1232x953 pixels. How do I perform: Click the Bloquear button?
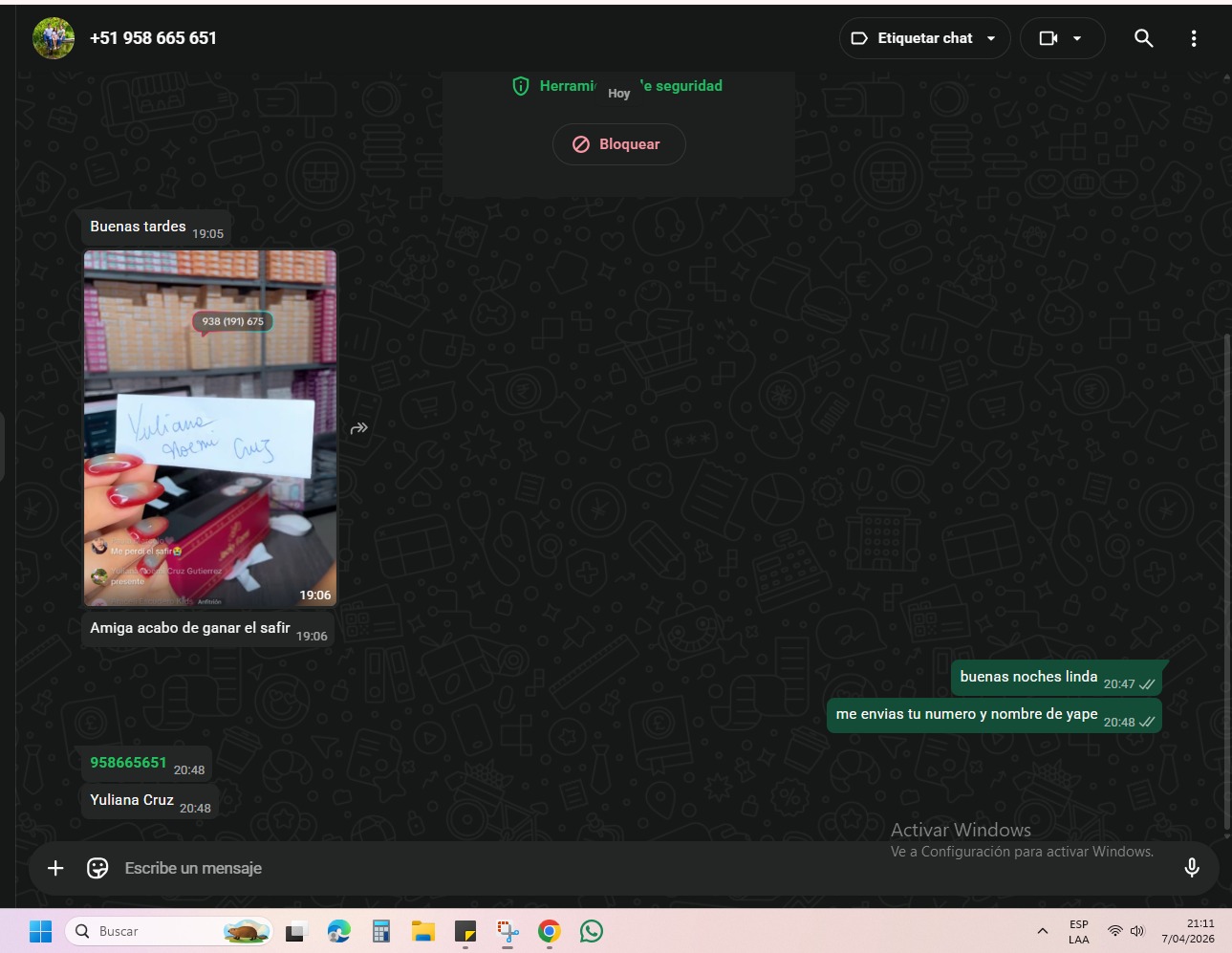pyautogui.click(x=618, y=144)
